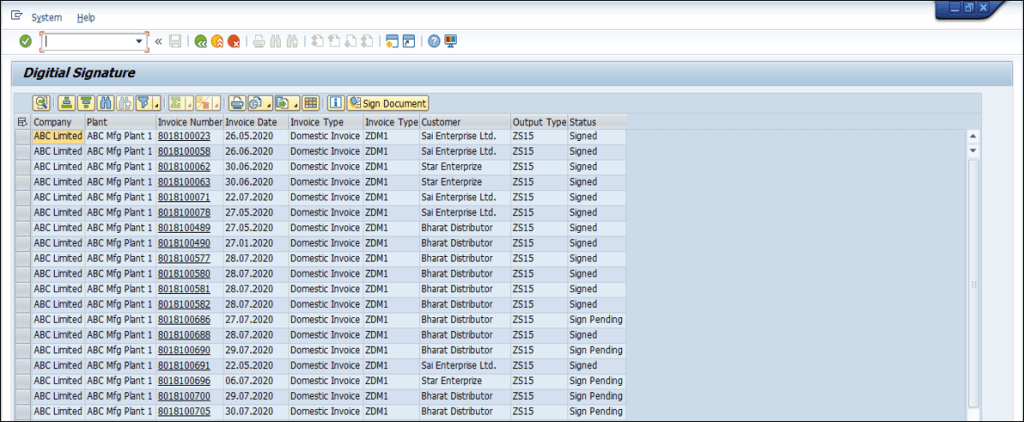
Task: Expand the Export dropdown in ALV toolbar
Action: [x=295, y=103]
